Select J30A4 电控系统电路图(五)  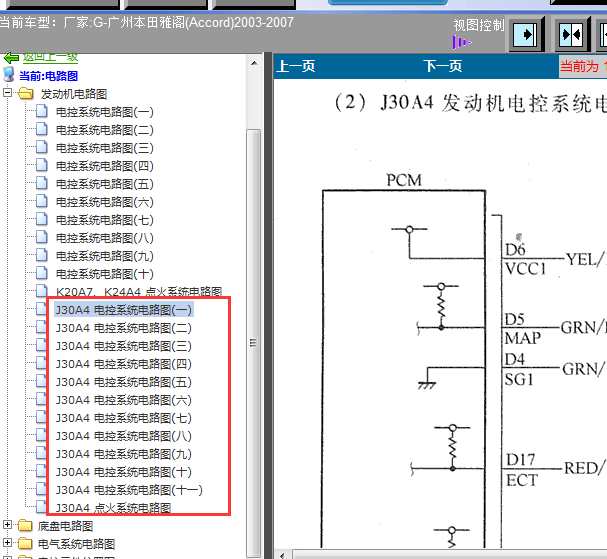pos(123,382)
